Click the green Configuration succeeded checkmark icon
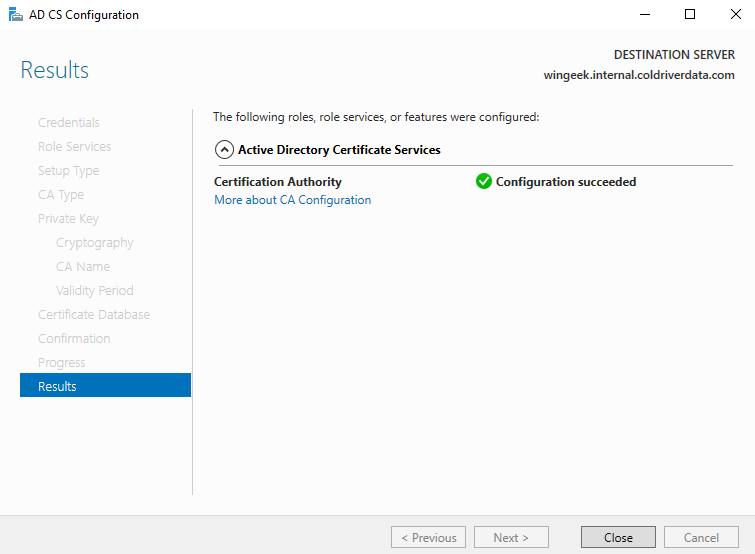Viewport: 755px width, 554px height. tap(484, 181)
